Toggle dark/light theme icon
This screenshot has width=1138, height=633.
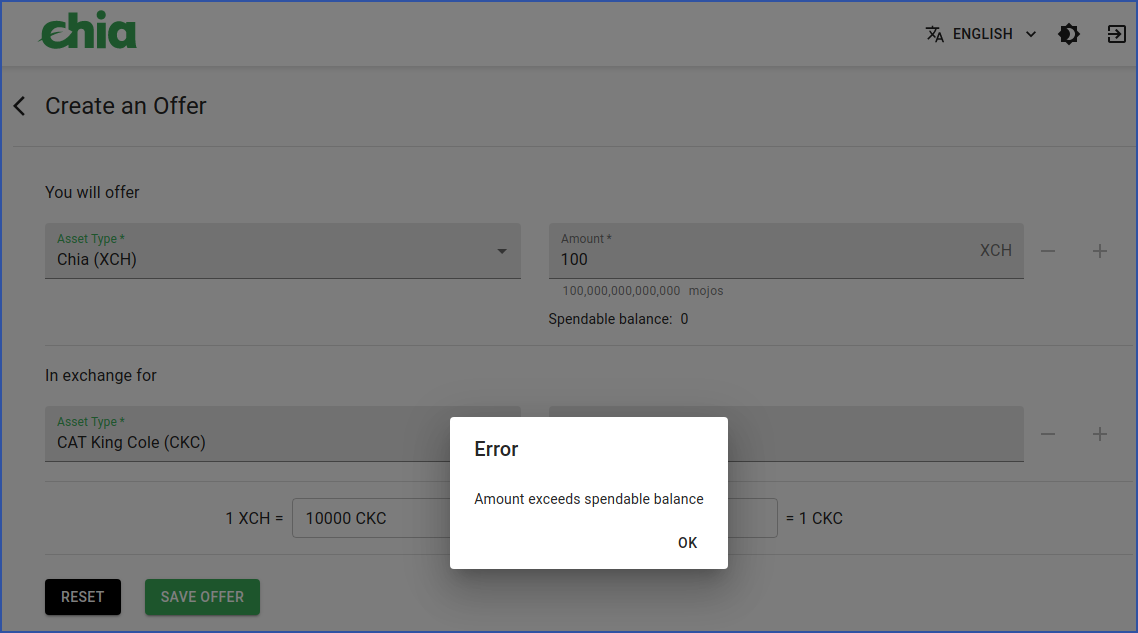(x=1068, y=34)
